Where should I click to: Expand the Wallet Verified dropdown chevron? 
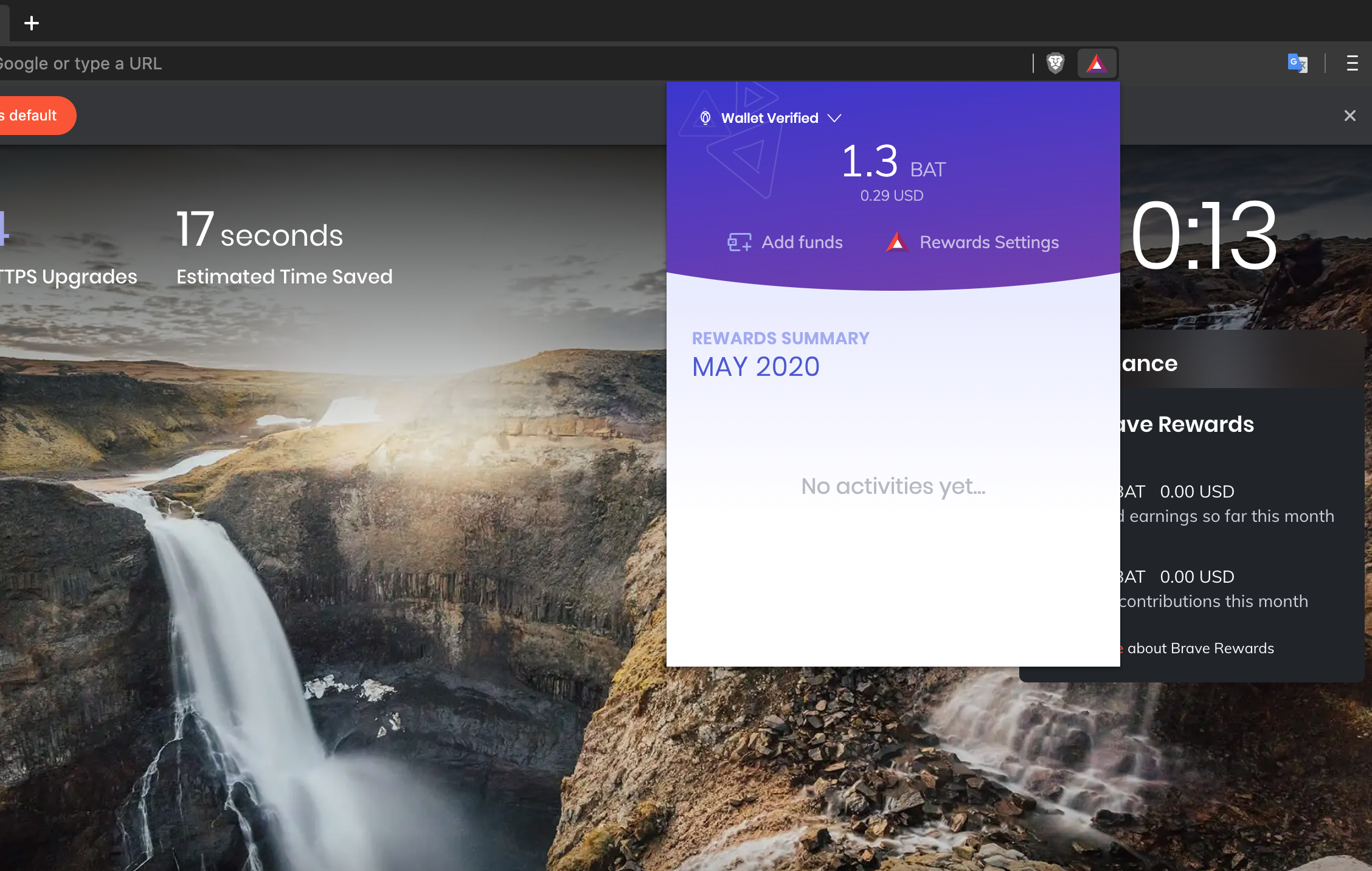tap(834, 118)
